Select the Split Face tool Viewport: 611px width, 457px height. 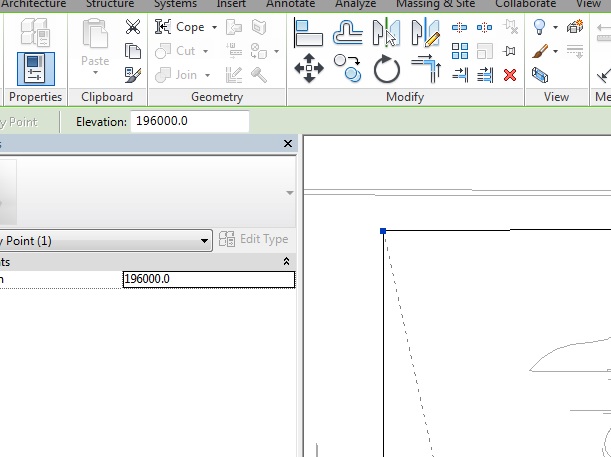(x=259, y=27)
